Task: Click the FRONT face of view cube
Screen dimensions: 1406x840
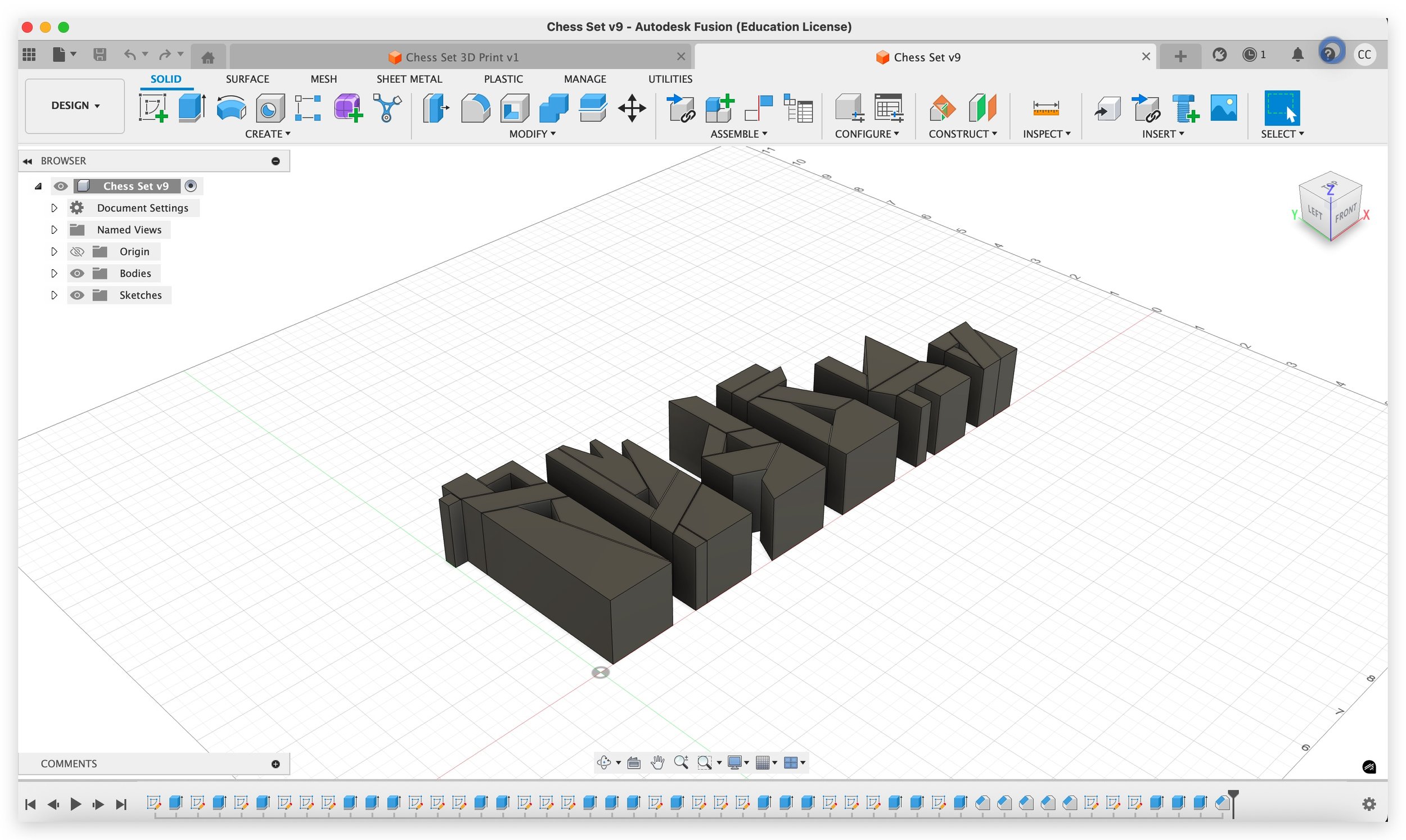Action: pos(1345,214)
